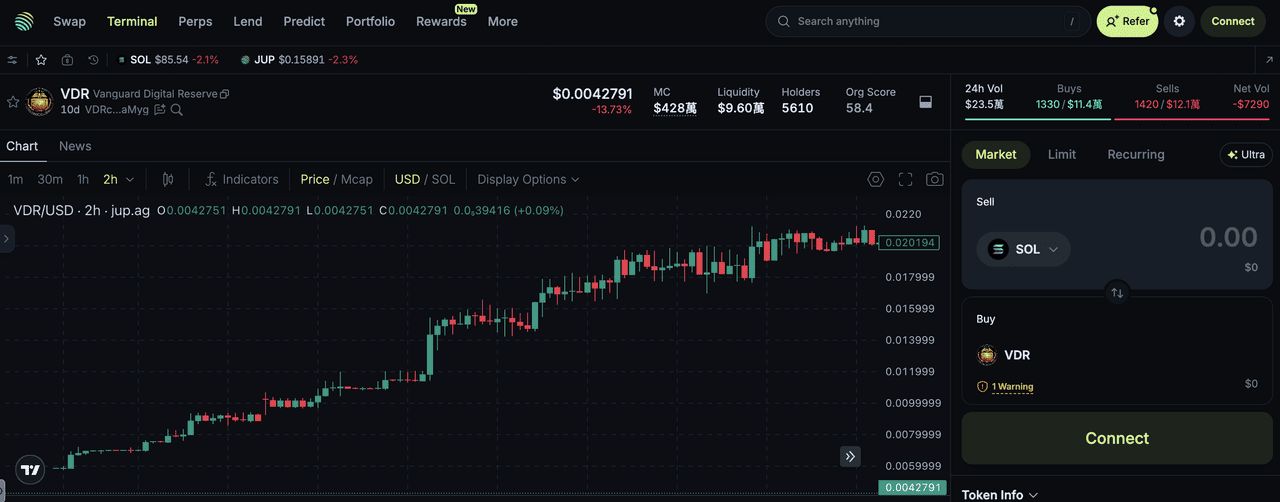This screenshot has width=1280, height=502.
Task: Open the More nav menu
Action: pos(503,21)
